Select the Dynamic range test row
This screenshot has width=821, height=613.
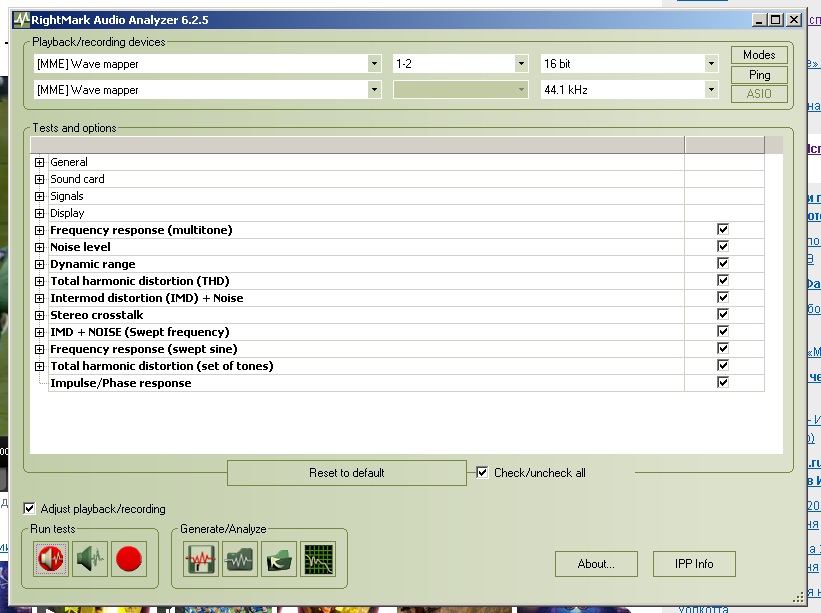click(x=93, y=264)
